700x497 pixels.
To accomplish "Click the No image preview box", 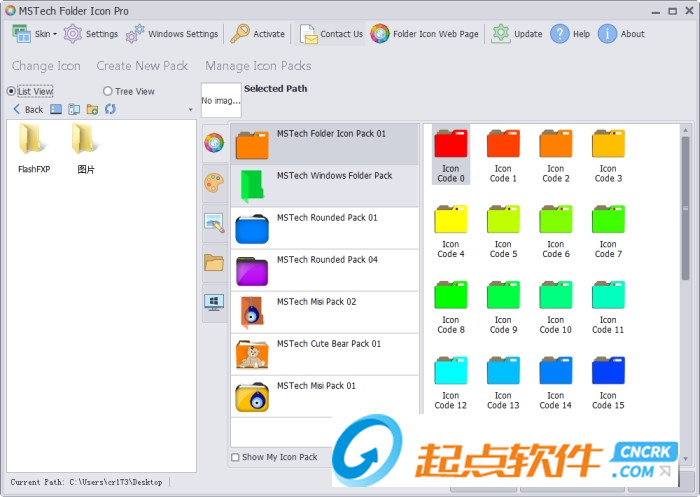I will click(x=221, y=100).
